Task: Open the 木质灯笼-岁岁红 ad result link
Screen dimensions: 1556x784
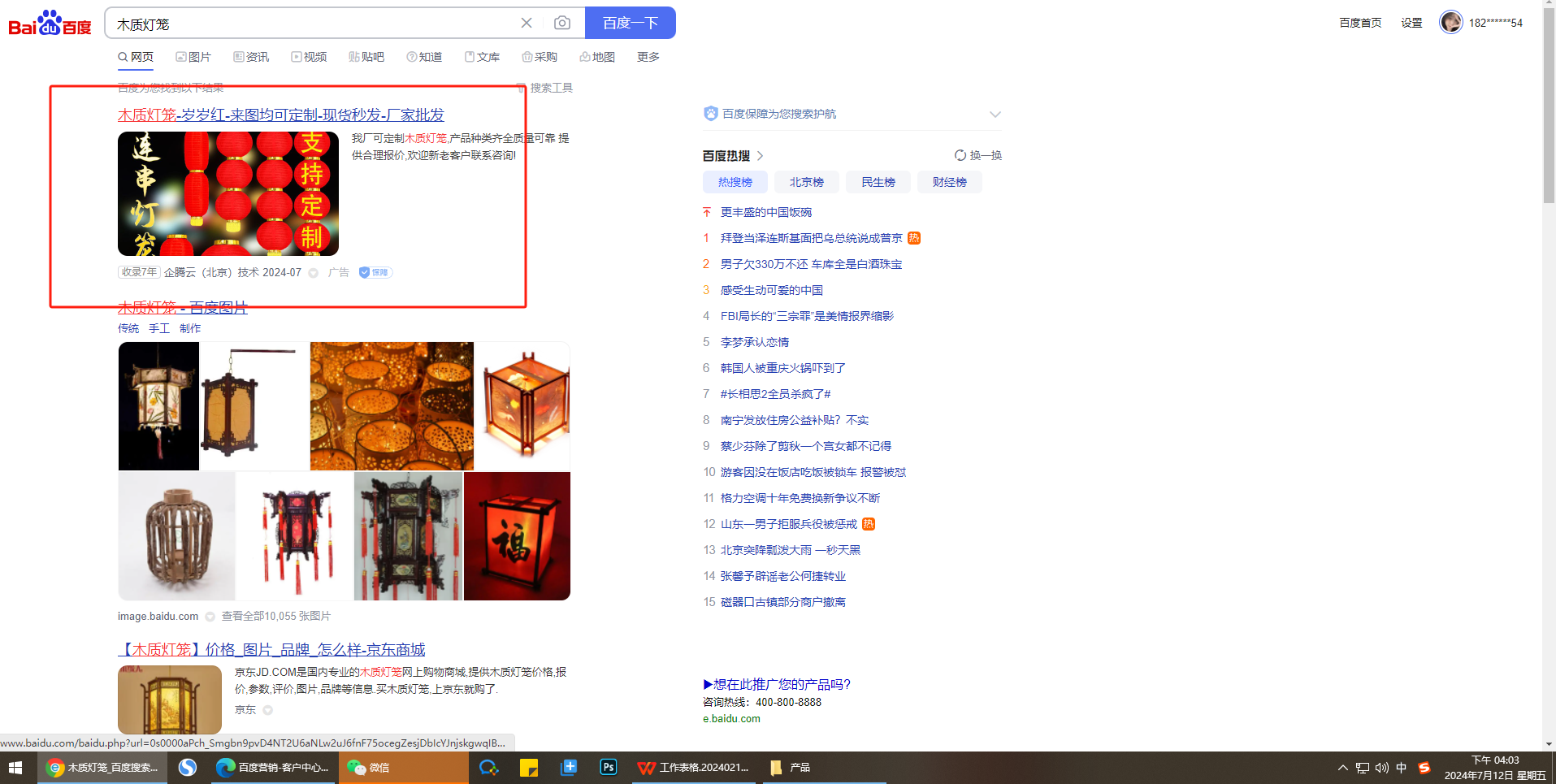Action: pyautogui.click(x=281, y=115)
